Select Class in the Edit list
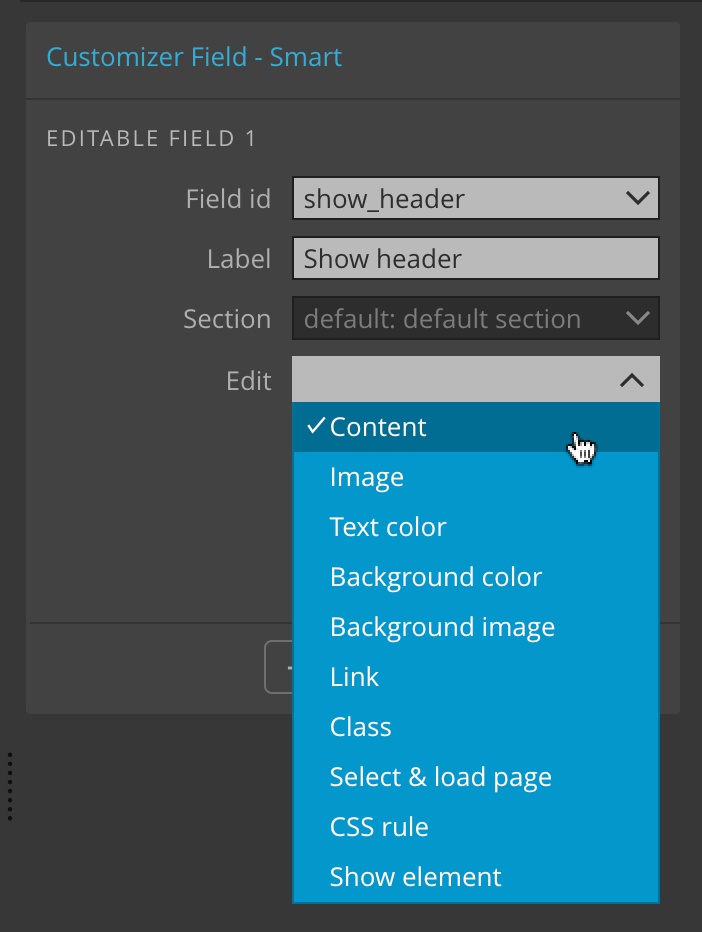 (476, 727)
